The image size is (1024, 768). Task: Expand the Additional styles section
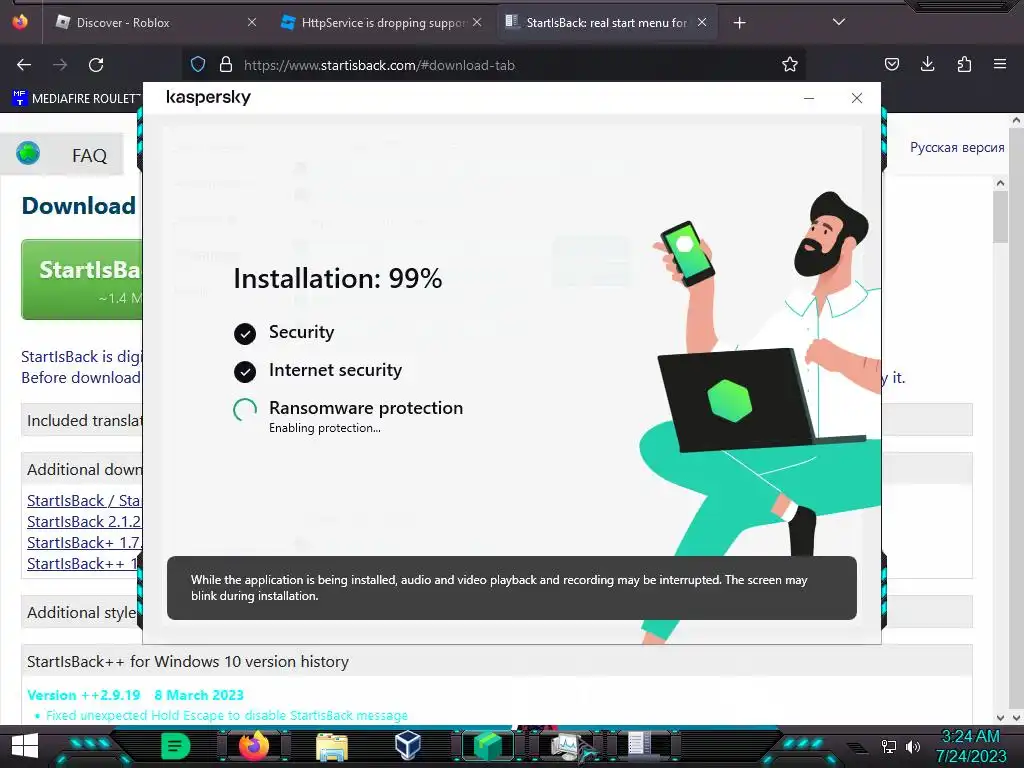tap(82, 613)
